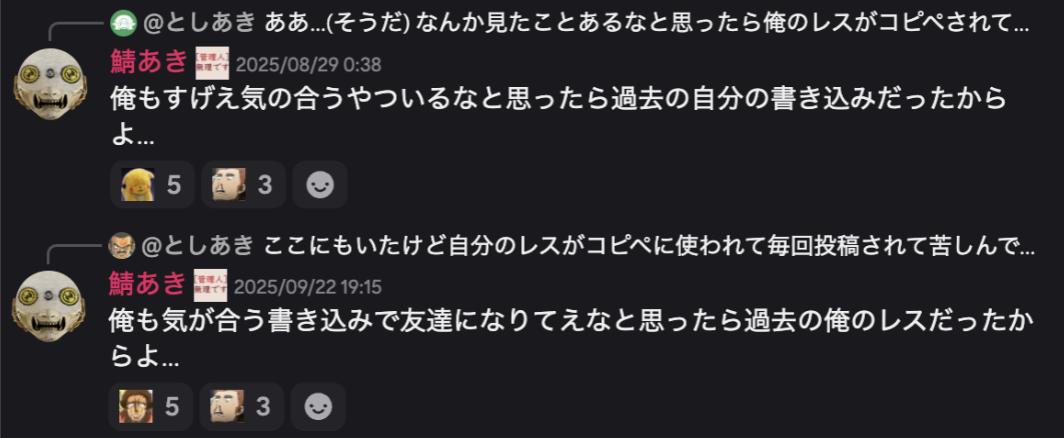The width and height of the screenshot is (1064, 438).
Task: Click the @としあき mention in the first reply
Action: coord(198,22)
